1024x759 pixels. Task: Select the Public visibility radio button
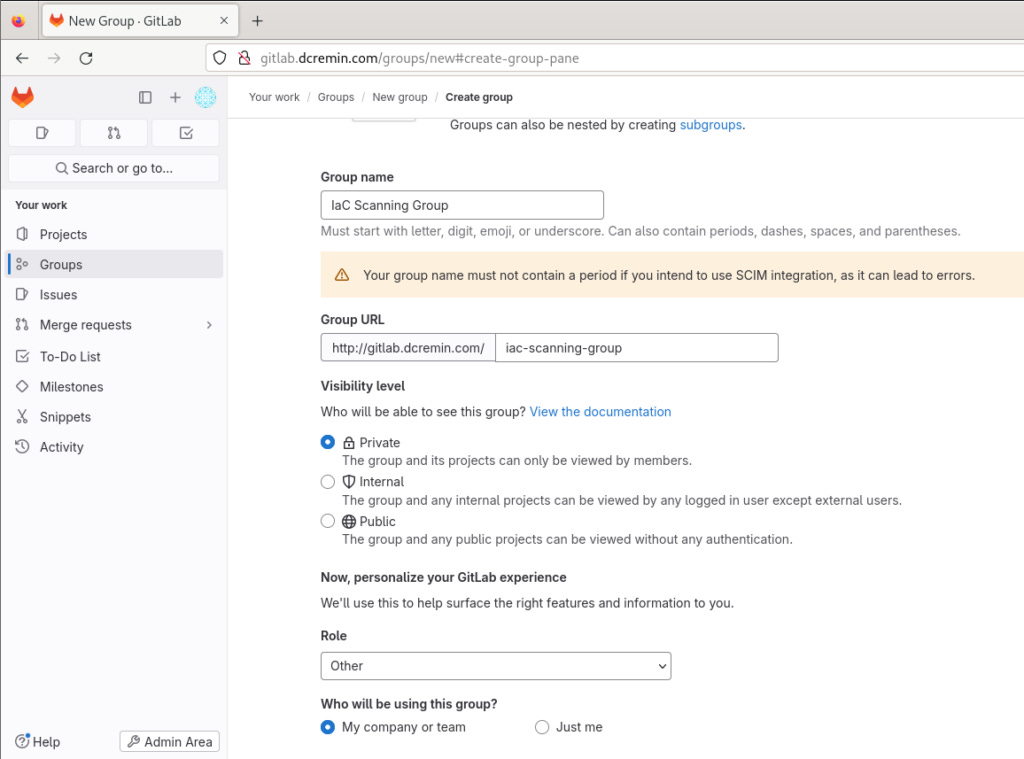[x=328, y=521]
